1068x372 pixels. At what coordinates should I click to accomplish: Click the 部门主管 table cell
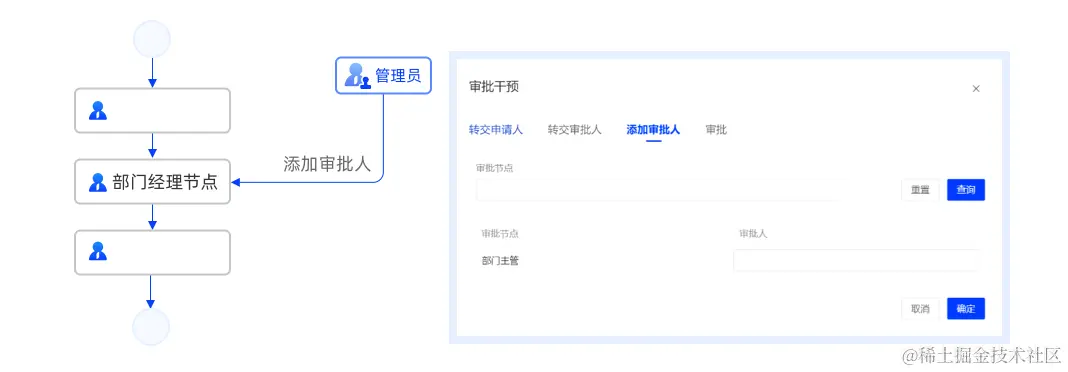coord(500,260)
